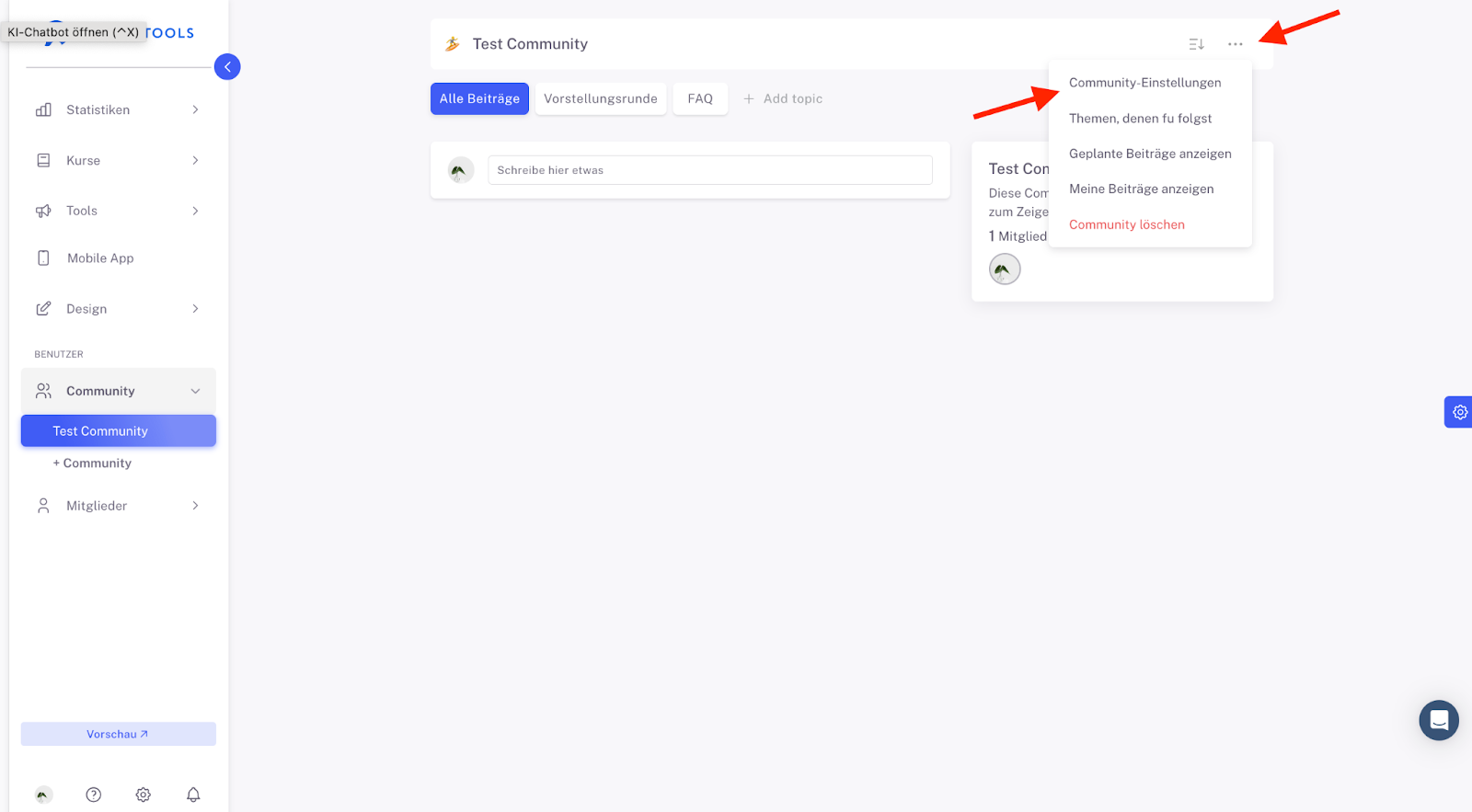Image resolution: width=1472 pixels, height=812 pixels.
Task: Open the notifications bell icon
Action: point(193,795)
